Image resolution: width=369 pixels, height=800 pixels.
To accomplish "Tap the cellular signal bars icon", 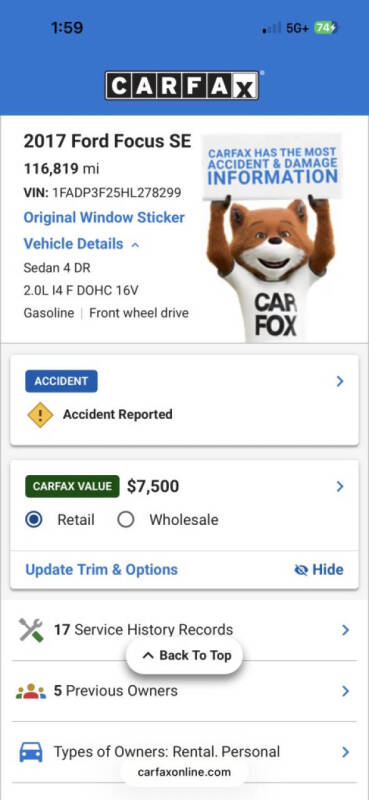I will (271, 28).
